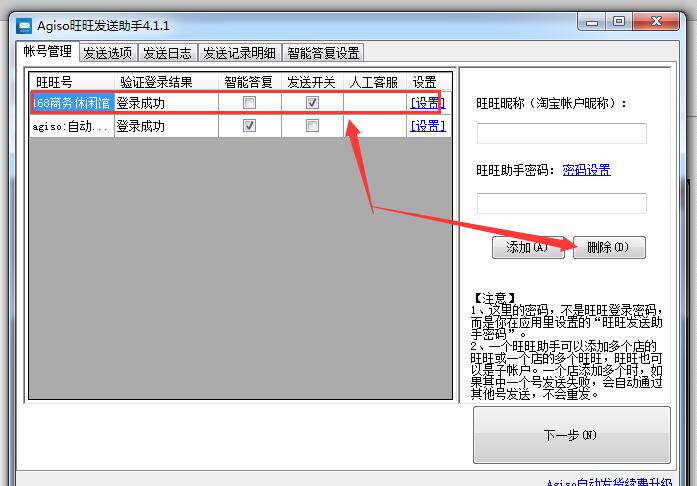Viewport: 697px width, 486px height.
Task: Focus the 旺旺助手密码 input field
Action: click(x=561, y=203)
